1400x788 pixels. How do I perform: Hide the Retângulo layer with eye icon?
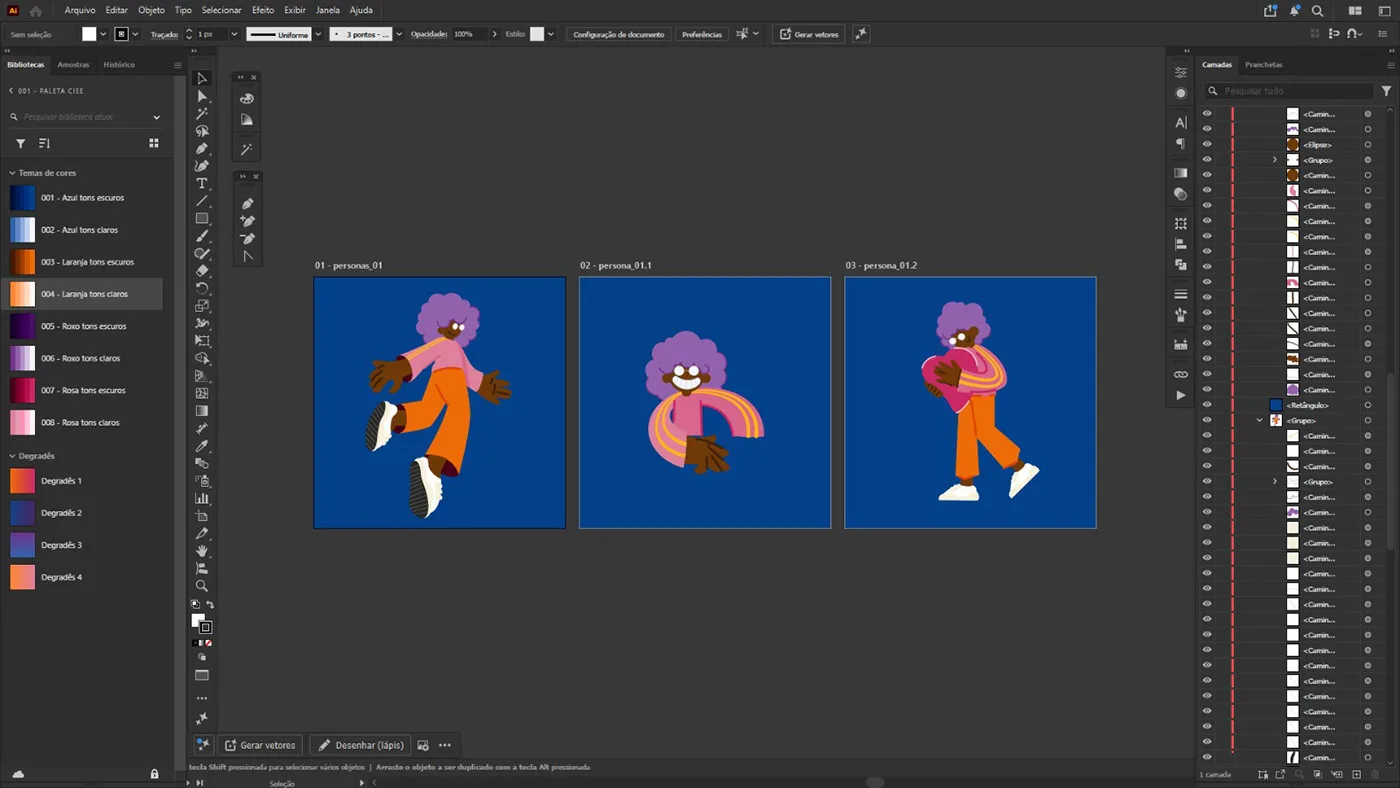1207,405
